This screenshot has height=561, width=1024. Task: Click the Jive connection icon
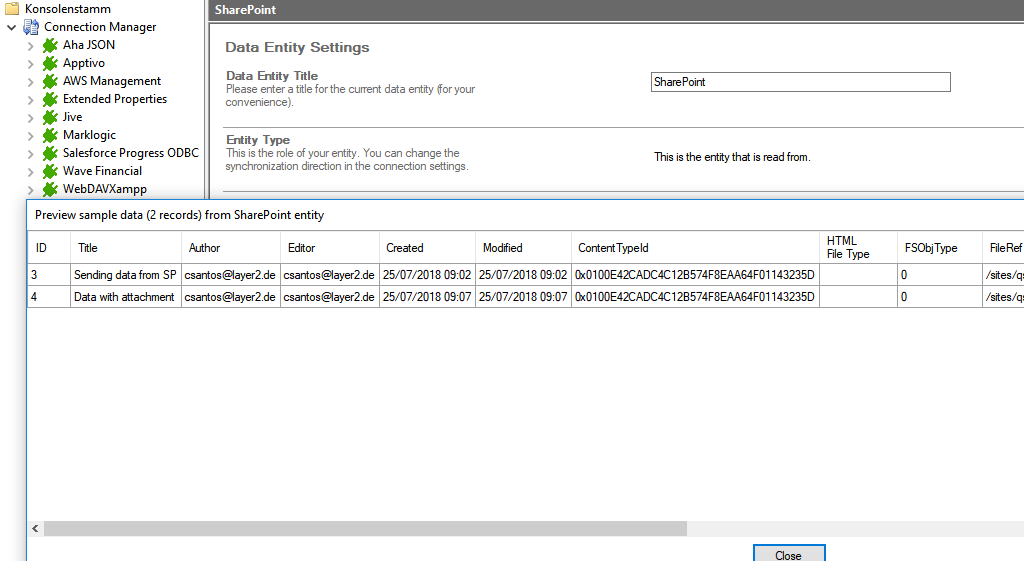pyautogui.click(x=50, y=117)
